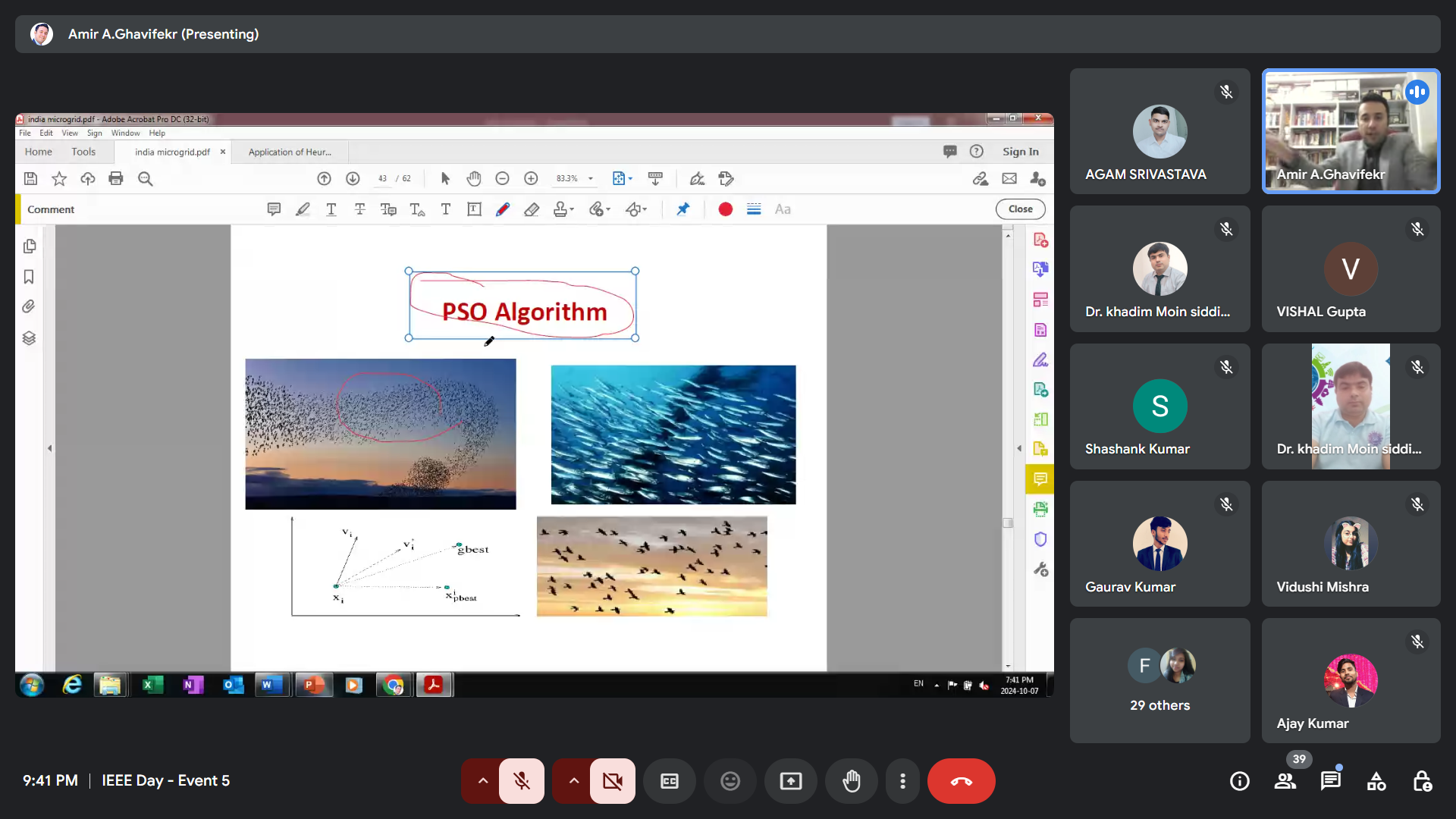Screen dimensions: 1456x819
Task: Click the pin keep-tool-selected icon
Action: 683,209
